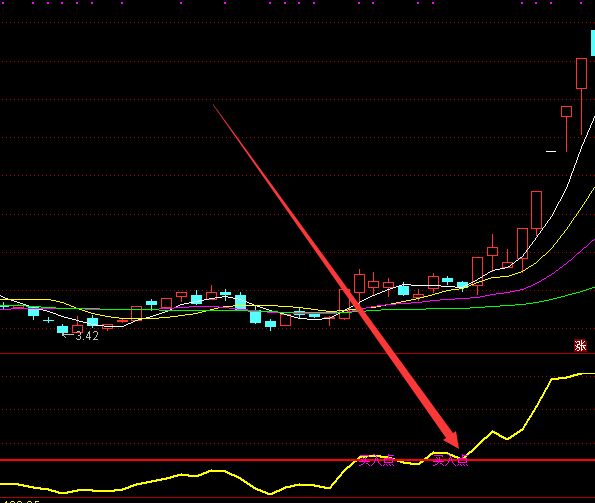595x503 pixels.
Task: Click the small white dash beside the rising red candles
Action: [551, 151]
